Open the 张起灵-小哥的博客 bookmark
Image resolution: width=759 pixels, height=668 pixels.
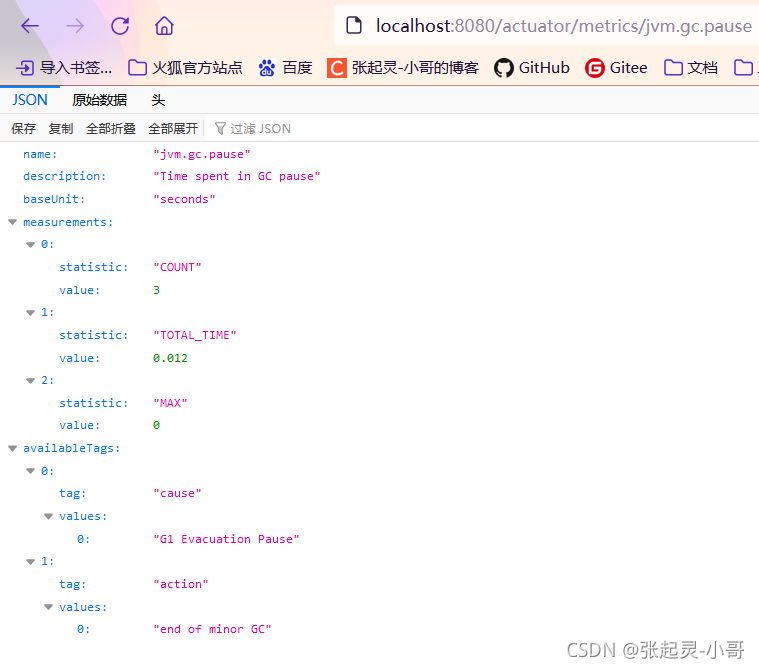[403, 68]
